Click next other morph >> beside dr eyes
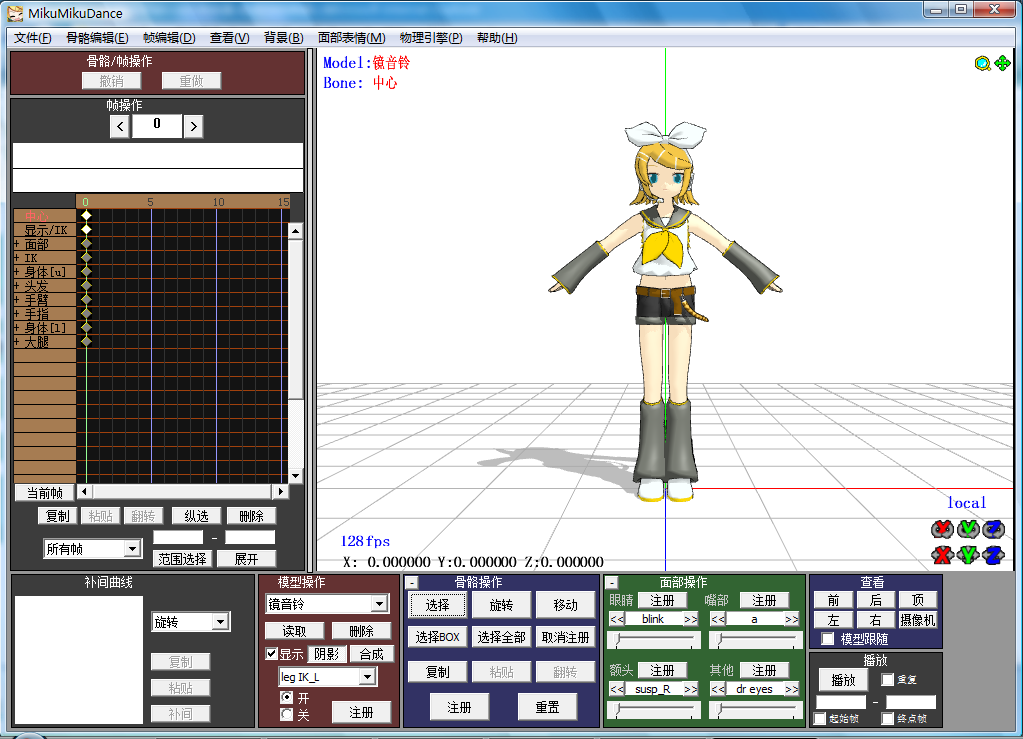The width and height of the screenshot is (1023, 739). [791, 689]
